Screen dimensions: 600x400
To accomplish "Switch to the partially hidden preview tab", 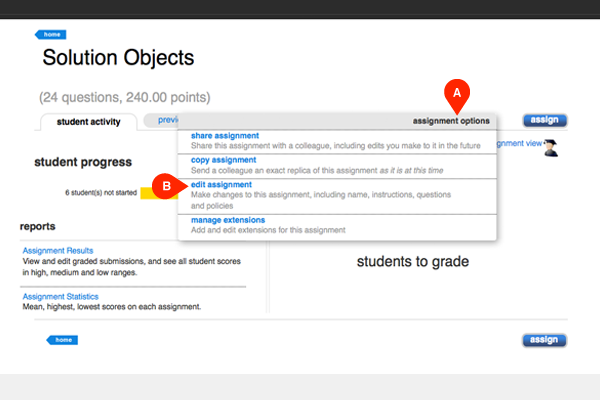I will (x=159, y=121).
